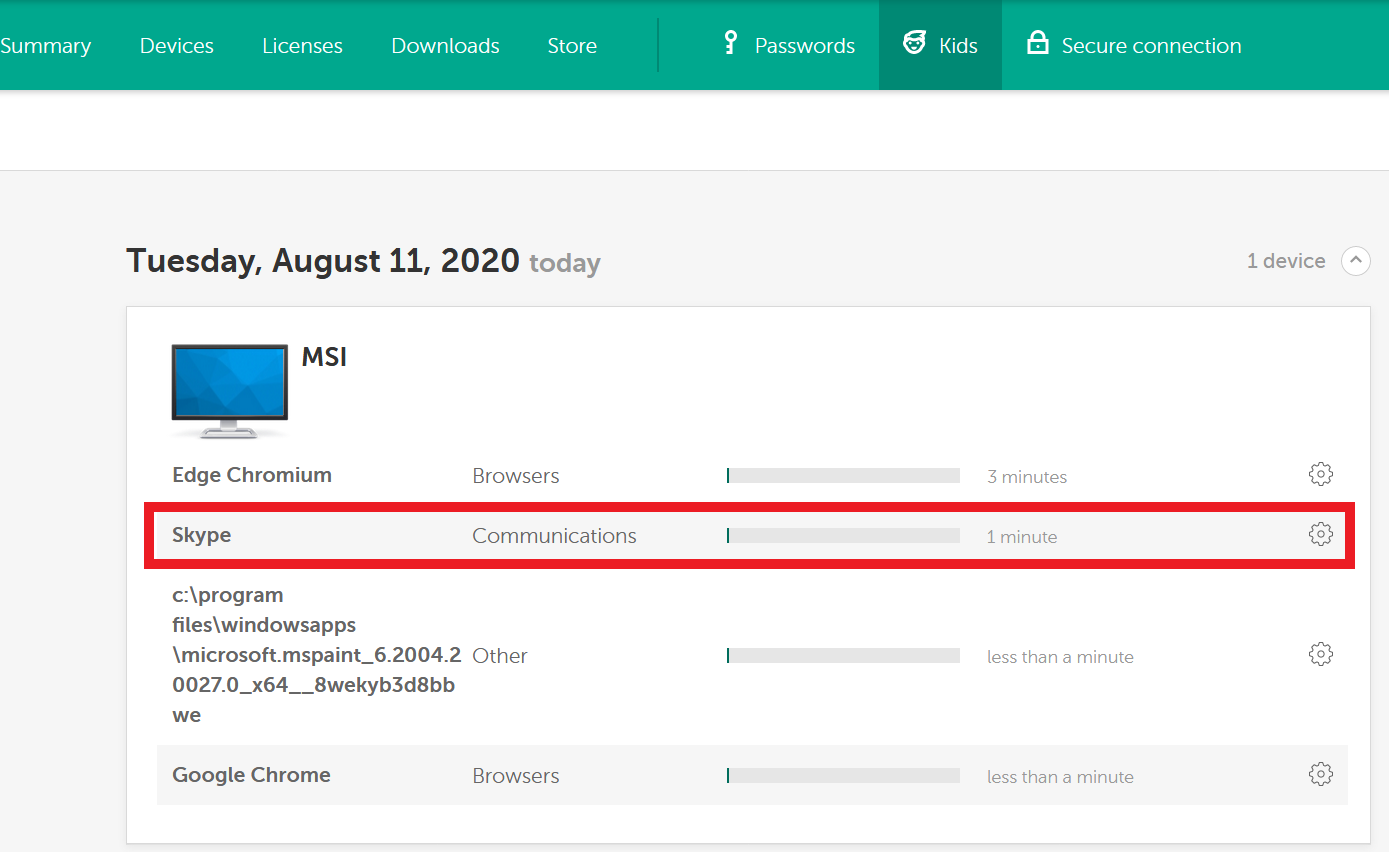The height and width of the screenshot is (852, 1389).
Task: Select the Edge Chromium application name
Action: pyautogui.click(x=252, y=475)
